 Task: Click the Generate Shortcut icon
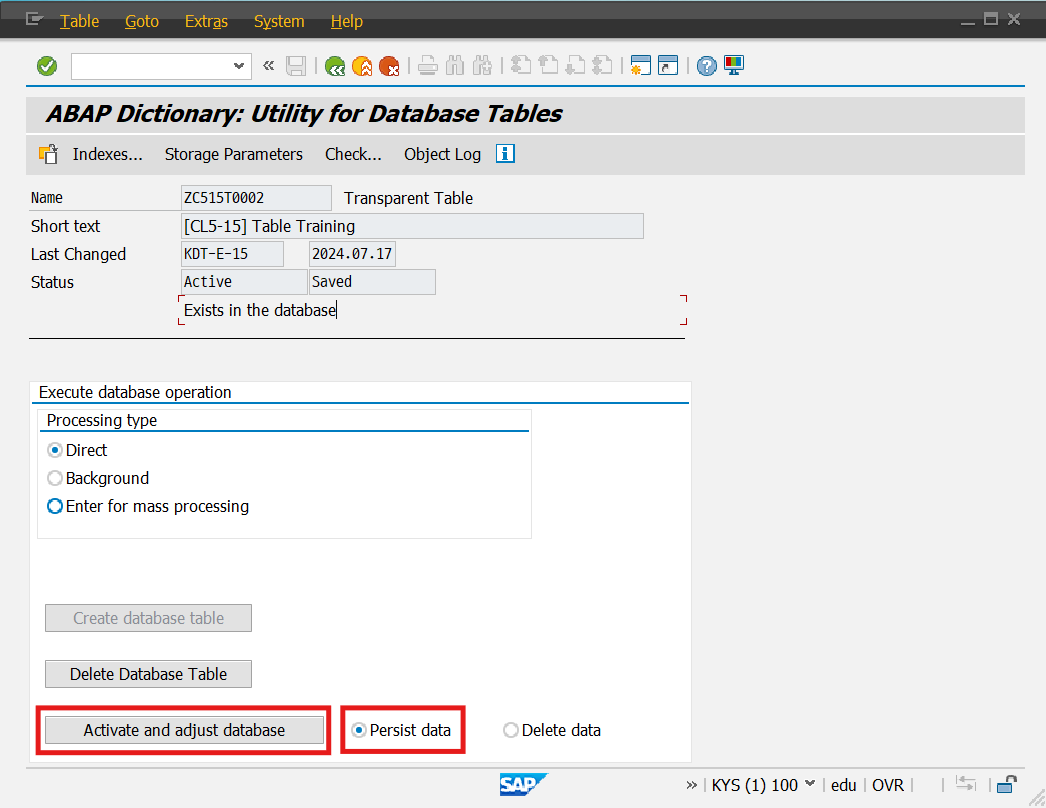pyautogui.click(x=668, y=65)
